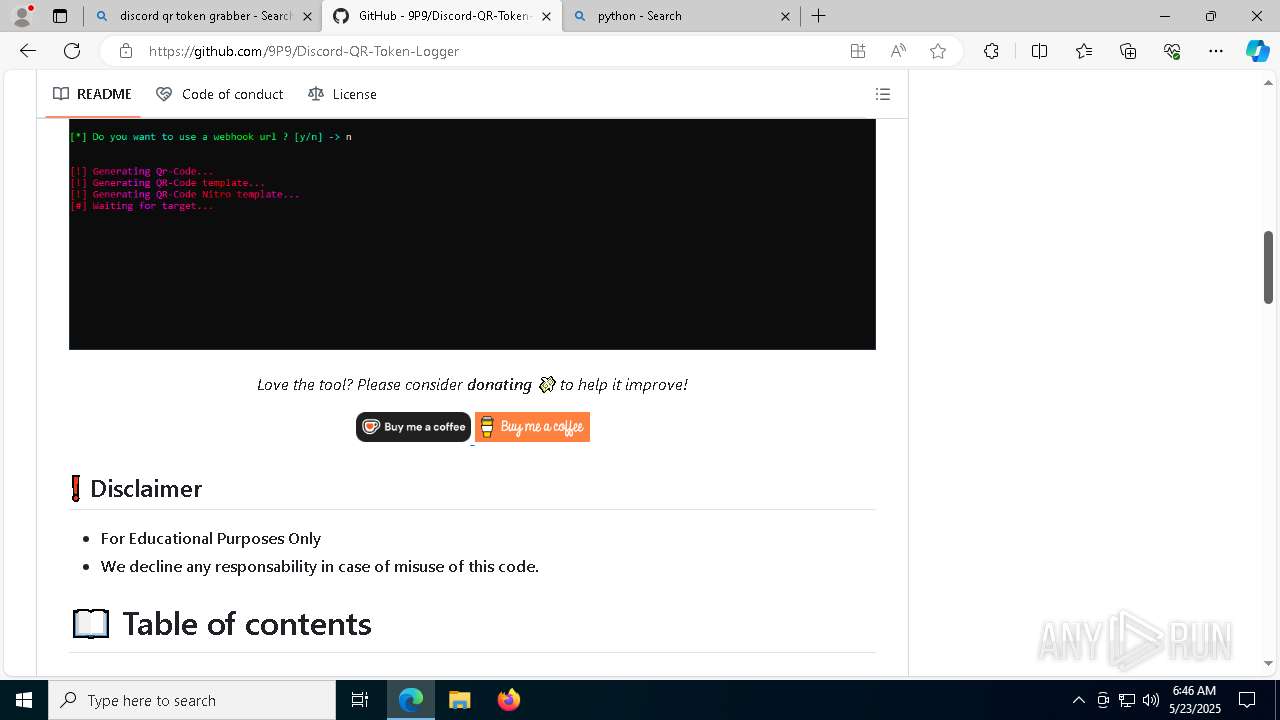Select the README tab
Image resolution: width=1280 pixels, height=720 pixels.
click(x=92, y=94)
